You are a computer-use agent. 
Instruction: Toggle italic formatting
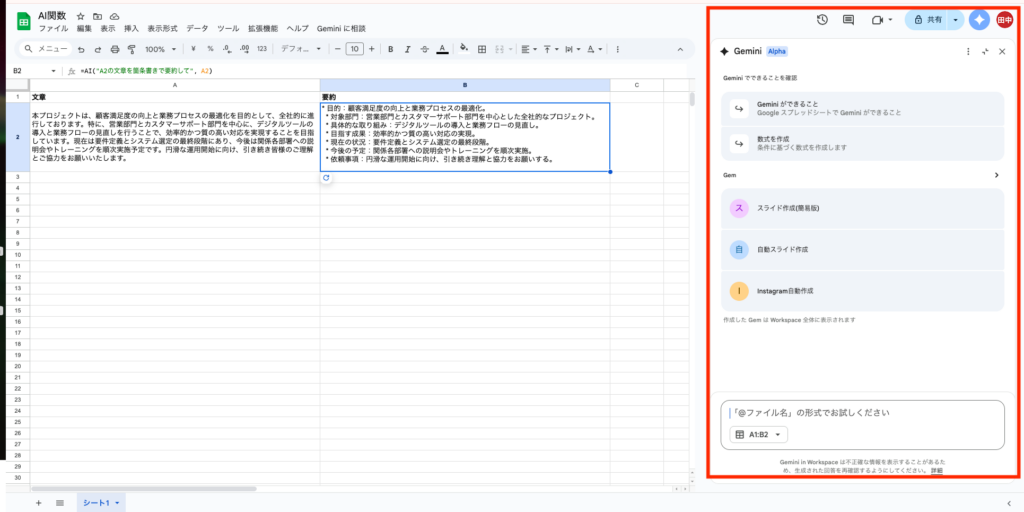coord(407,48)
